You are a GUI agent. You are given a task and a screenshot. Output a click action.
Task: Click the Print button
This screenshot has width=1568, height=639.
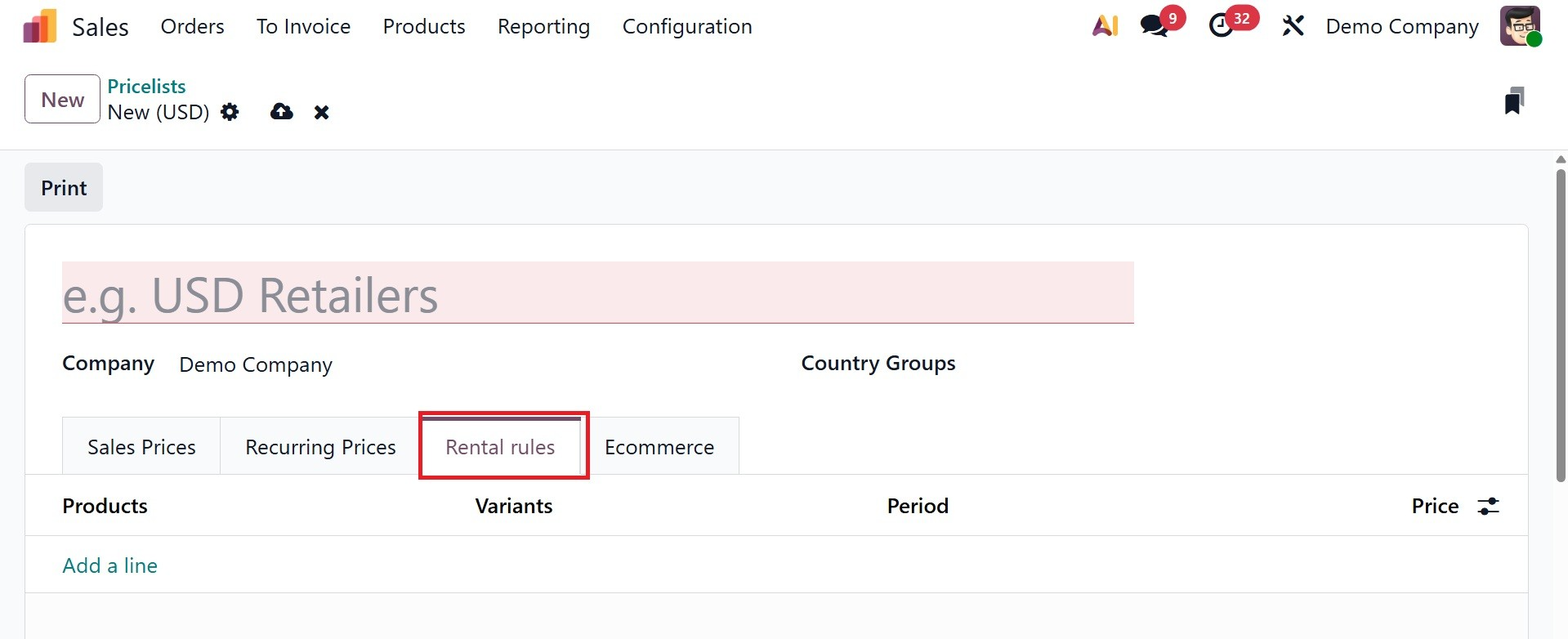64,188
